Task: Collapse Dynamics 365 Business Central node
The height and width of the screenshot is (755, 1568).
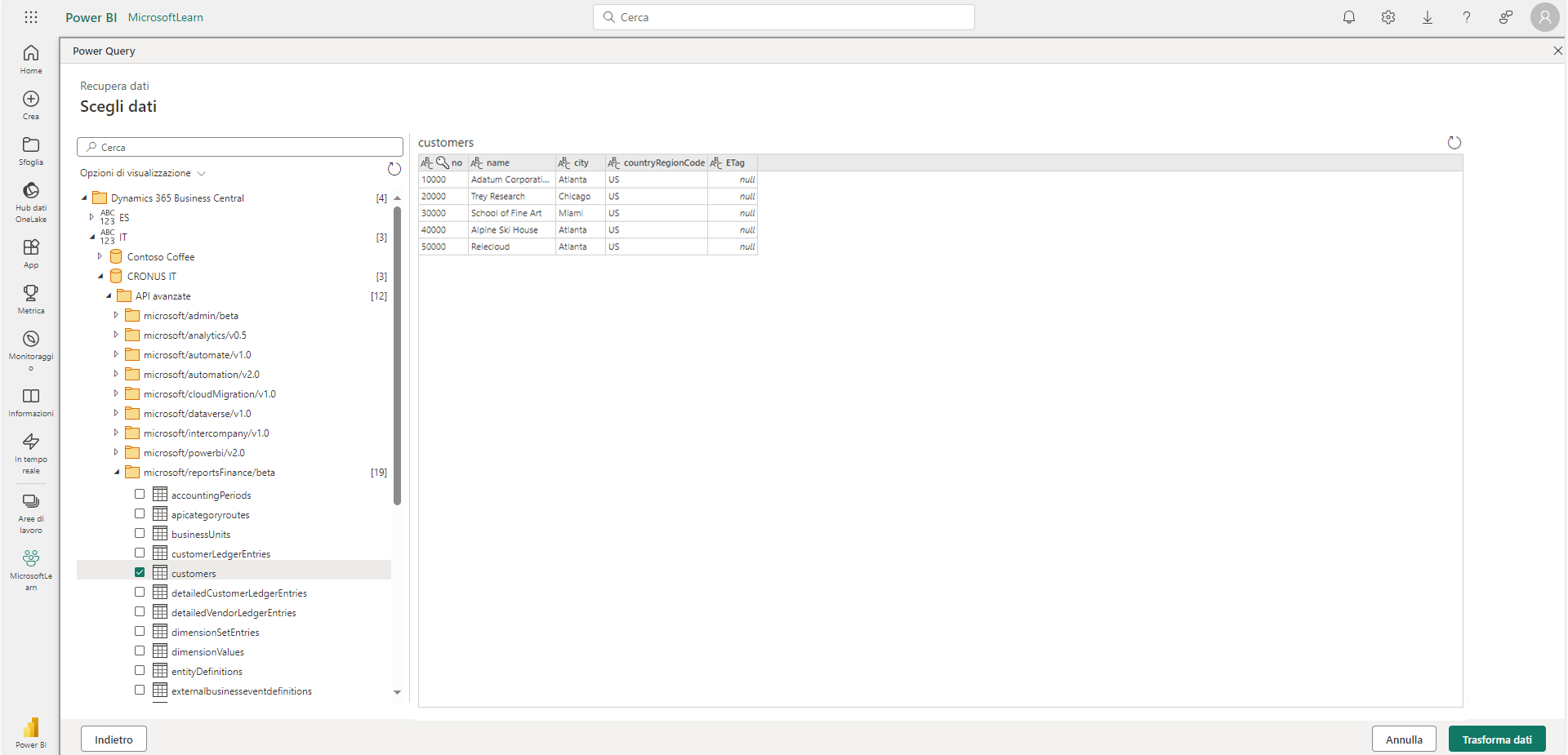Action: click(84, 198)
